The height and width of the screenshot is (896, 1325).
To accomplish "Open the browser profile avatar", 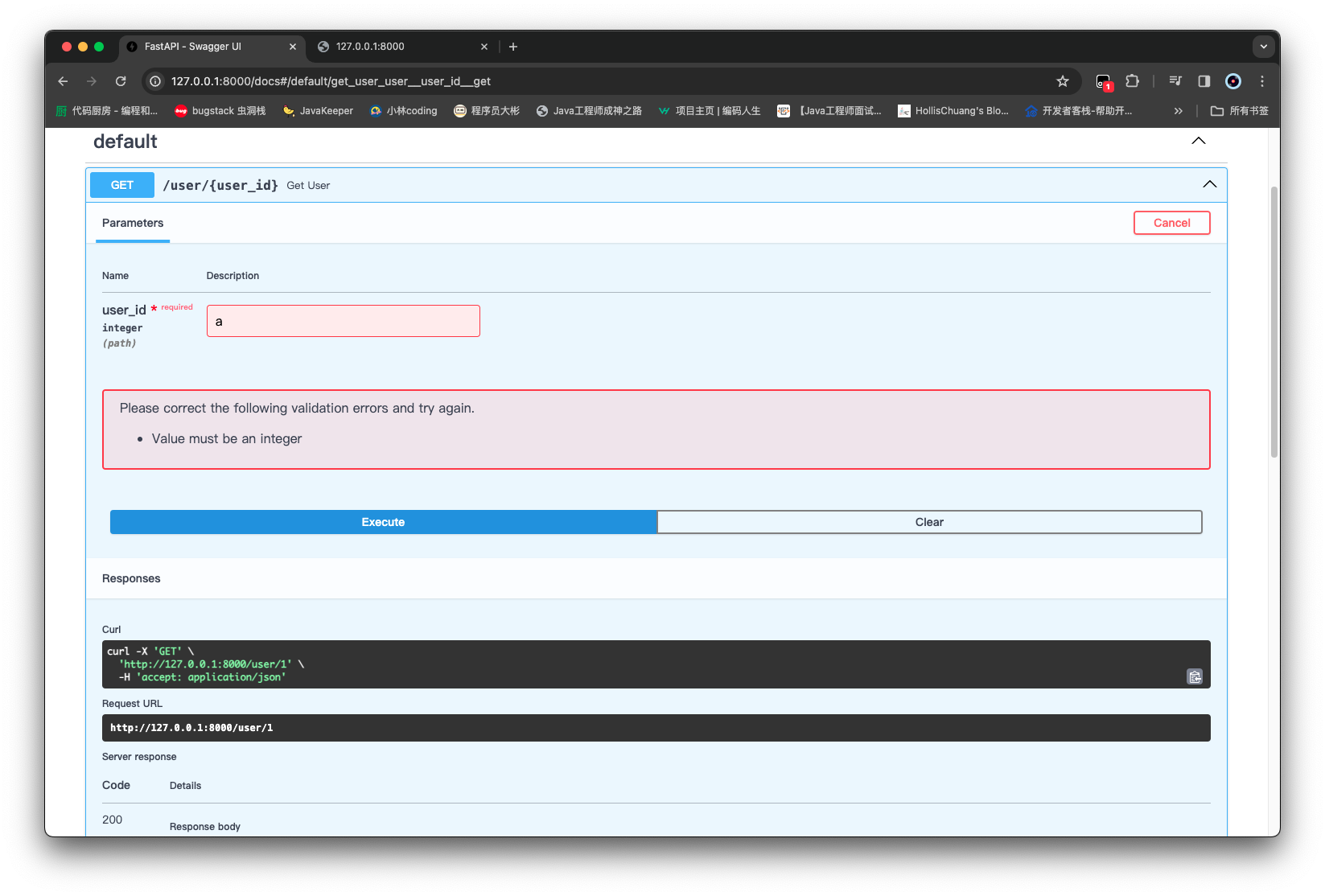I will 1233,81.
